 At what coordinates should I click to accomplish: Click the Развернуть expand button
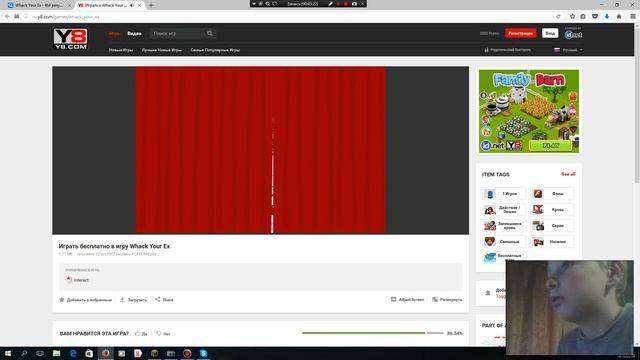(x=447, y=300)
